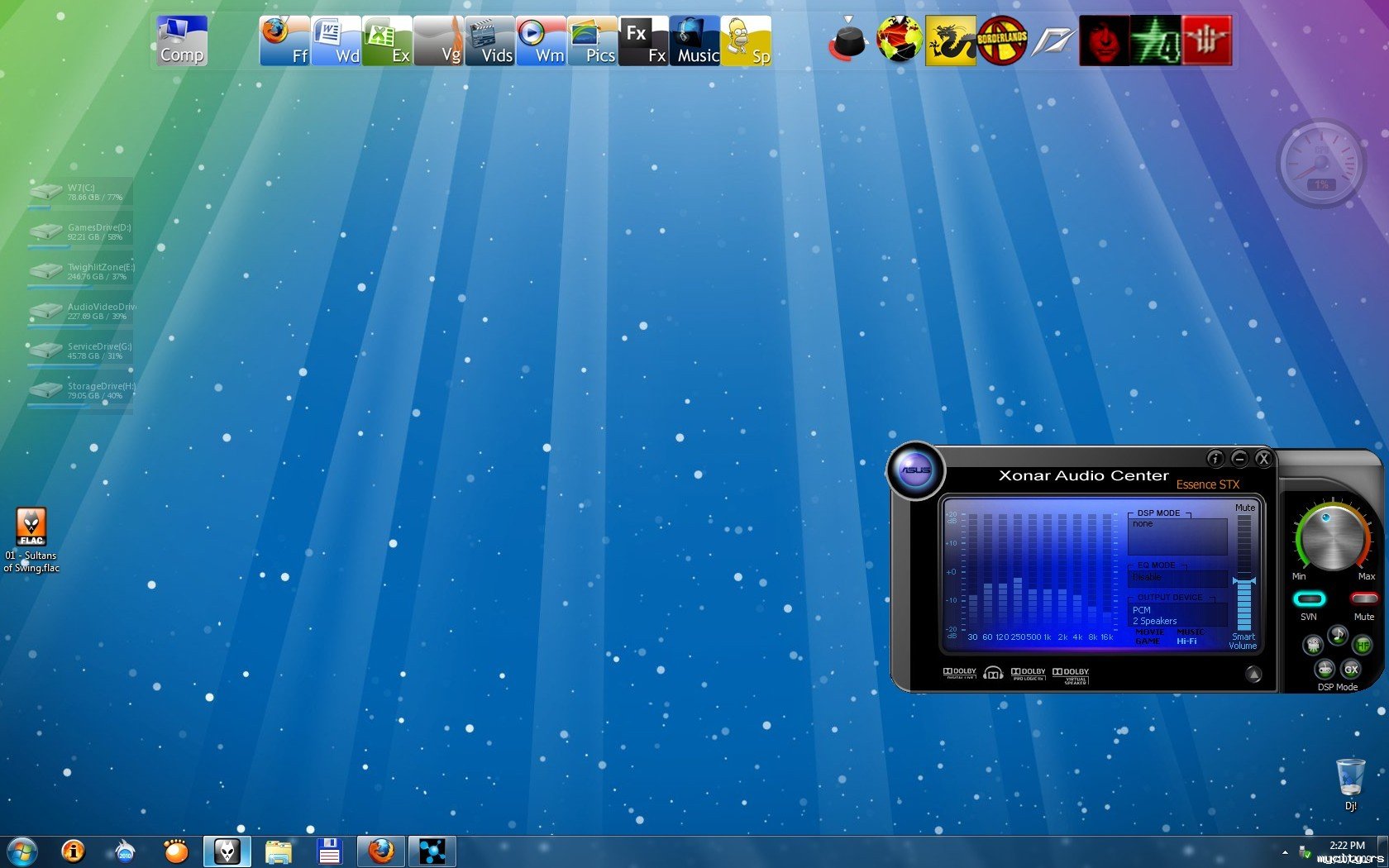Show hidden system tray icons arrow
This screenshot has height=868, width=1389.
point(1285,851)
